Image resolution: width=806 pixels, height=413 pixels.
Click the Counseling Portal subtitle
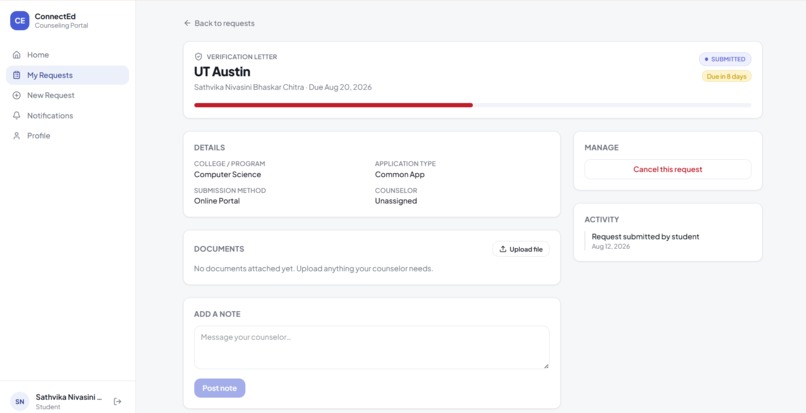[x=61, y=26]
